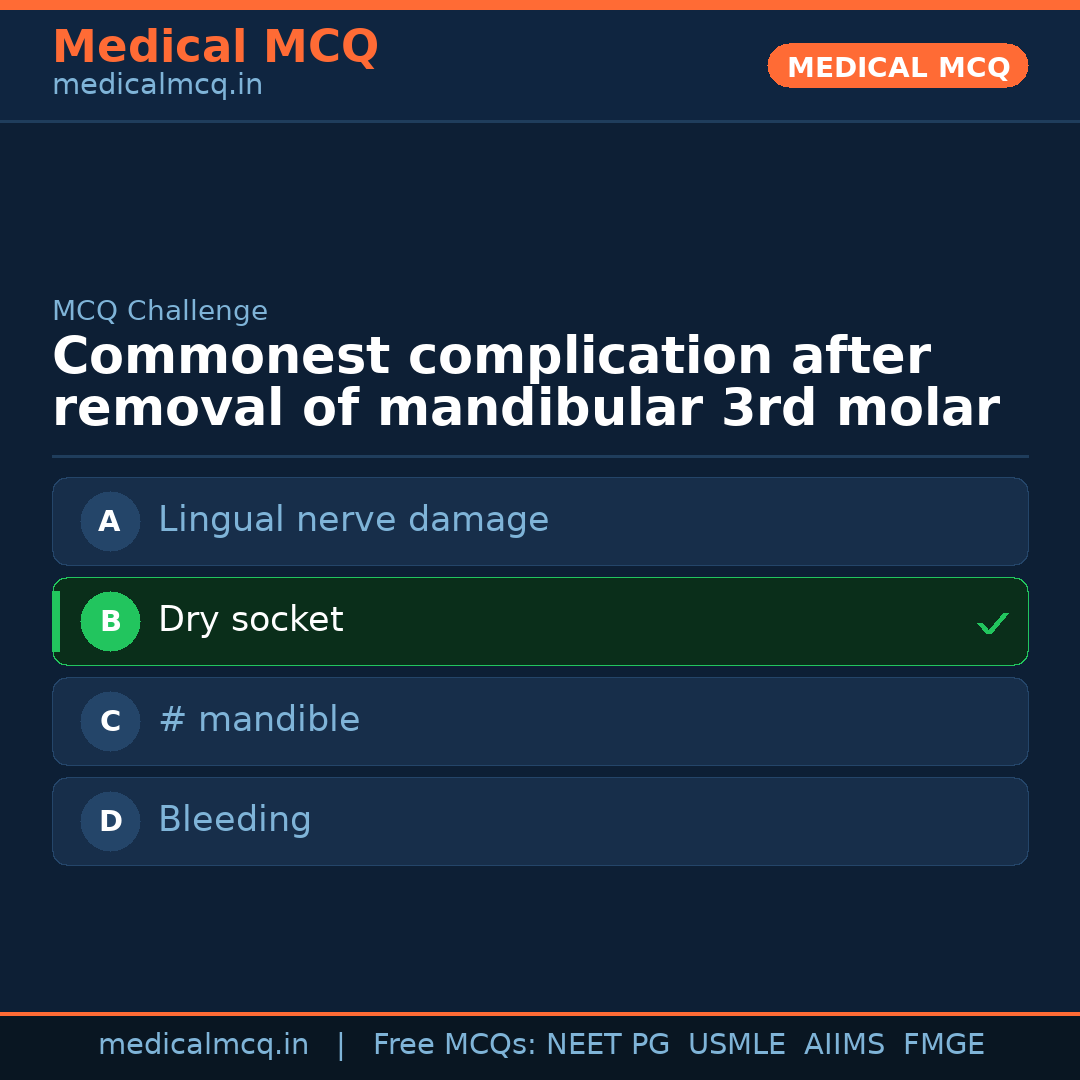1080x1080 pixels.
Task: Click USMLE in the footer
Action: point(736,1045)
